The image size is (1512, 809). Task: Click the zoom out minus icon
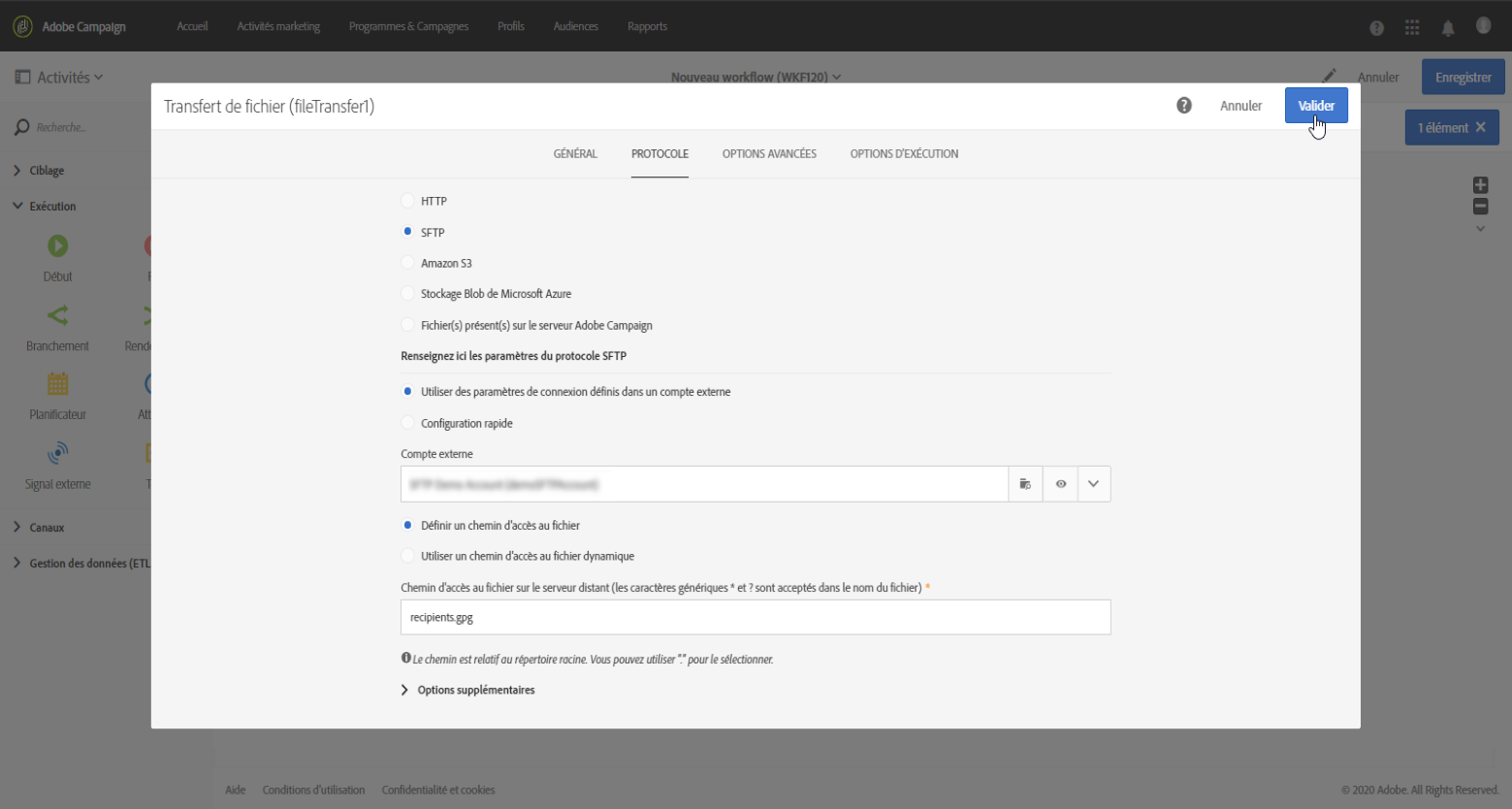point(1480,206)
